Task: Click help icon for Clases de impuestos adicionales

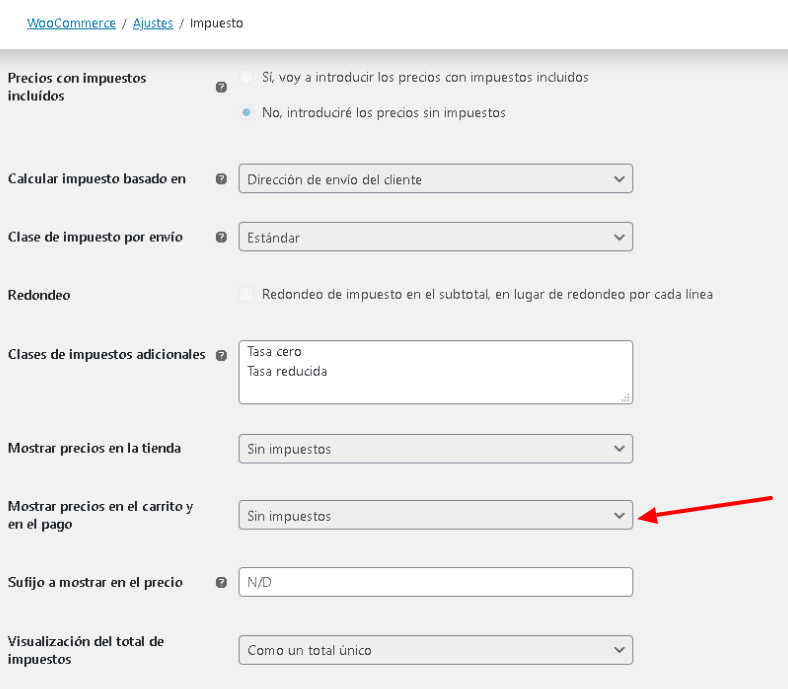Action: (221, 355)
